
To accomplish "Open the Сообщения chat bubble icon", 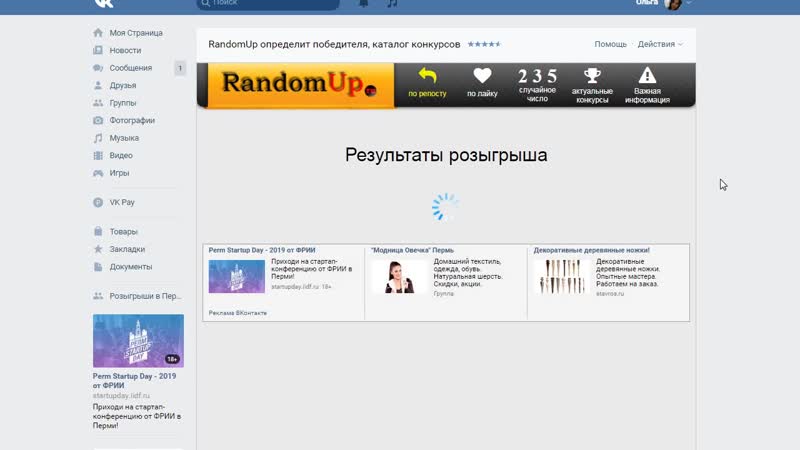I will pyautogui.click(x=98, y=68).
